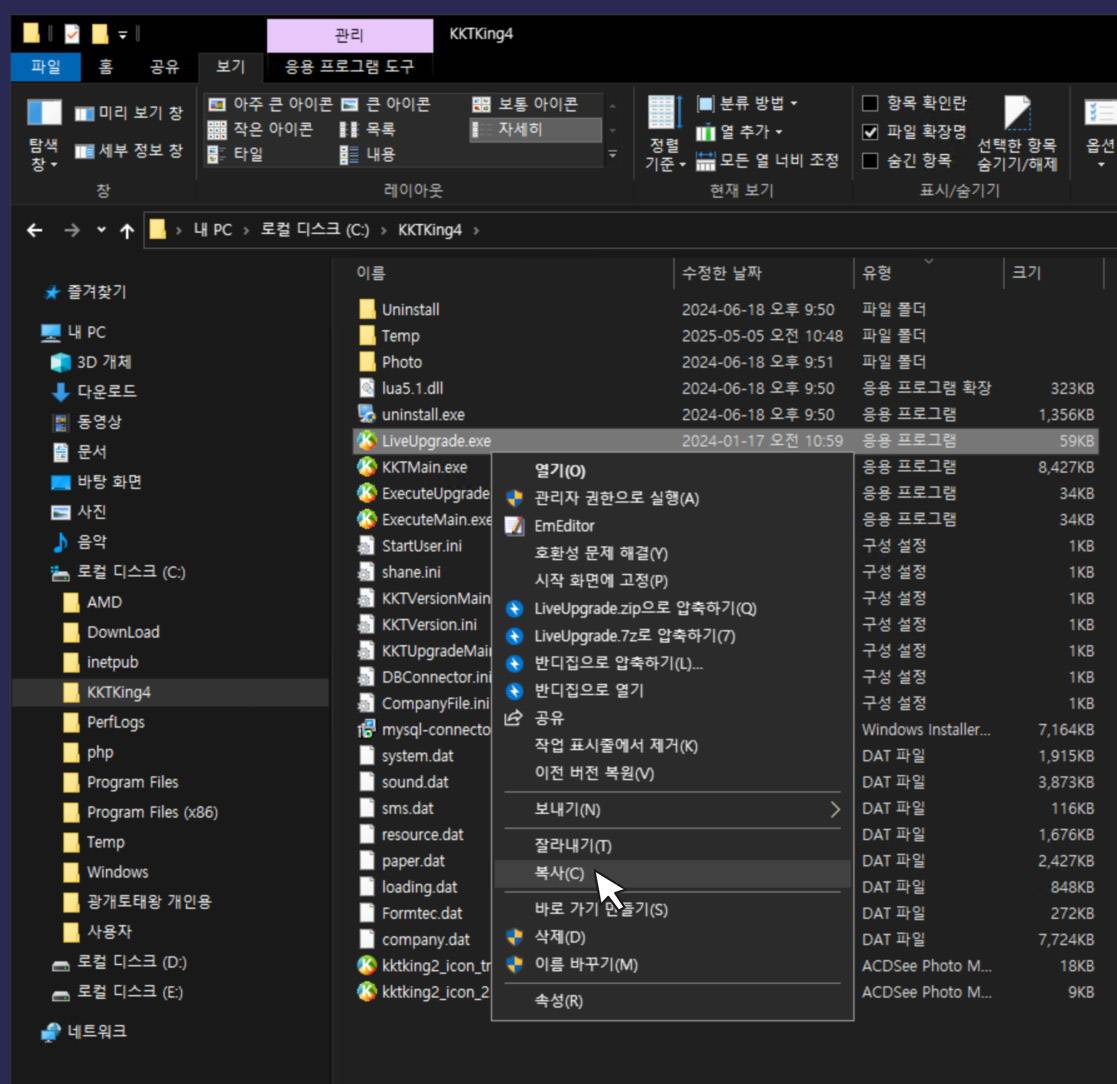
Task: Select the Program Files folder in sidebar
Action: coord(132,782)
